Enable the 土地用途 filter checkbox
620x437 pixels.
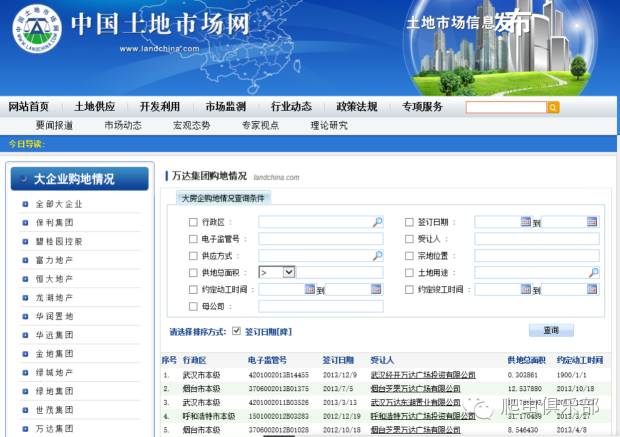(x=409, y=272)
